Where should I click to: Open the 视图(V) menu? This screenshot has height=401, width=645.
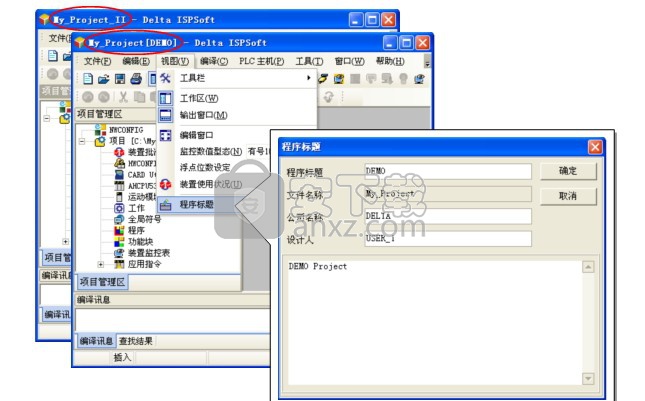[175, 61]
